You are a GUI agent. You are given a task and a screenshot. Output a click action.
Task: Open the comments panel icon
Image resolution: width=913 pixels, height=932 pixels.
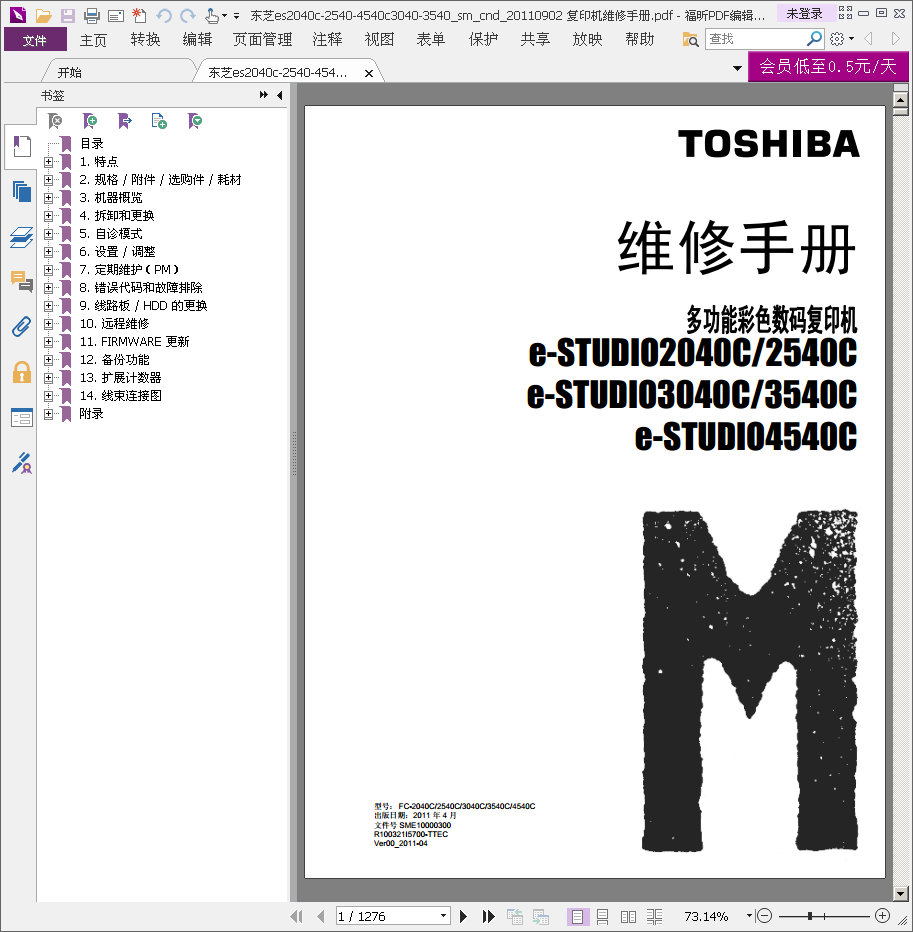(x=22, y=281)
